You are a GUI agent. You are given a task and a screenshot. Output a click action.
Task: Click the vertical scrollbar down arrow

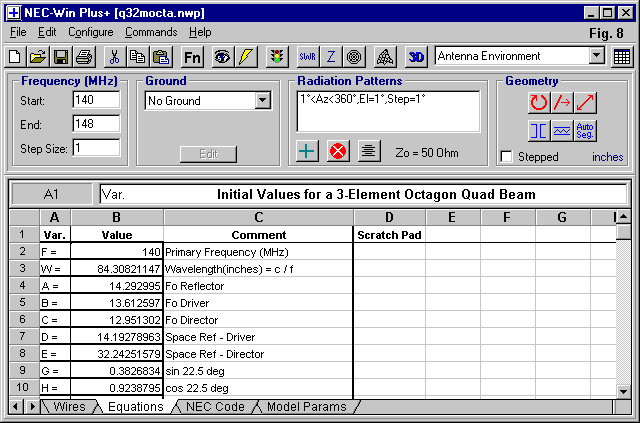pos(624,389)
